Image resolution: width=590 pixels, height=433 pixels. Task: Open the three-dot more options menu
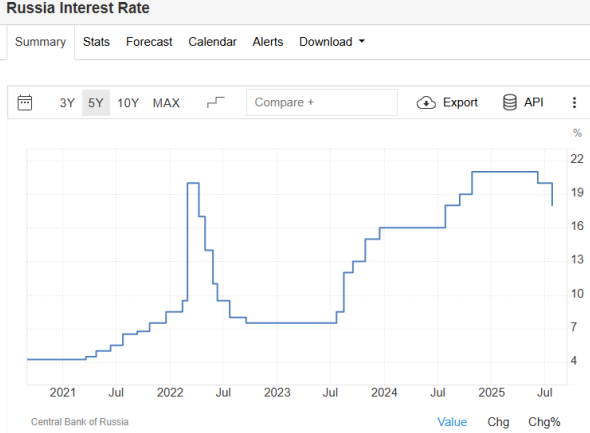pyautogui.click(x=574, y=103)
